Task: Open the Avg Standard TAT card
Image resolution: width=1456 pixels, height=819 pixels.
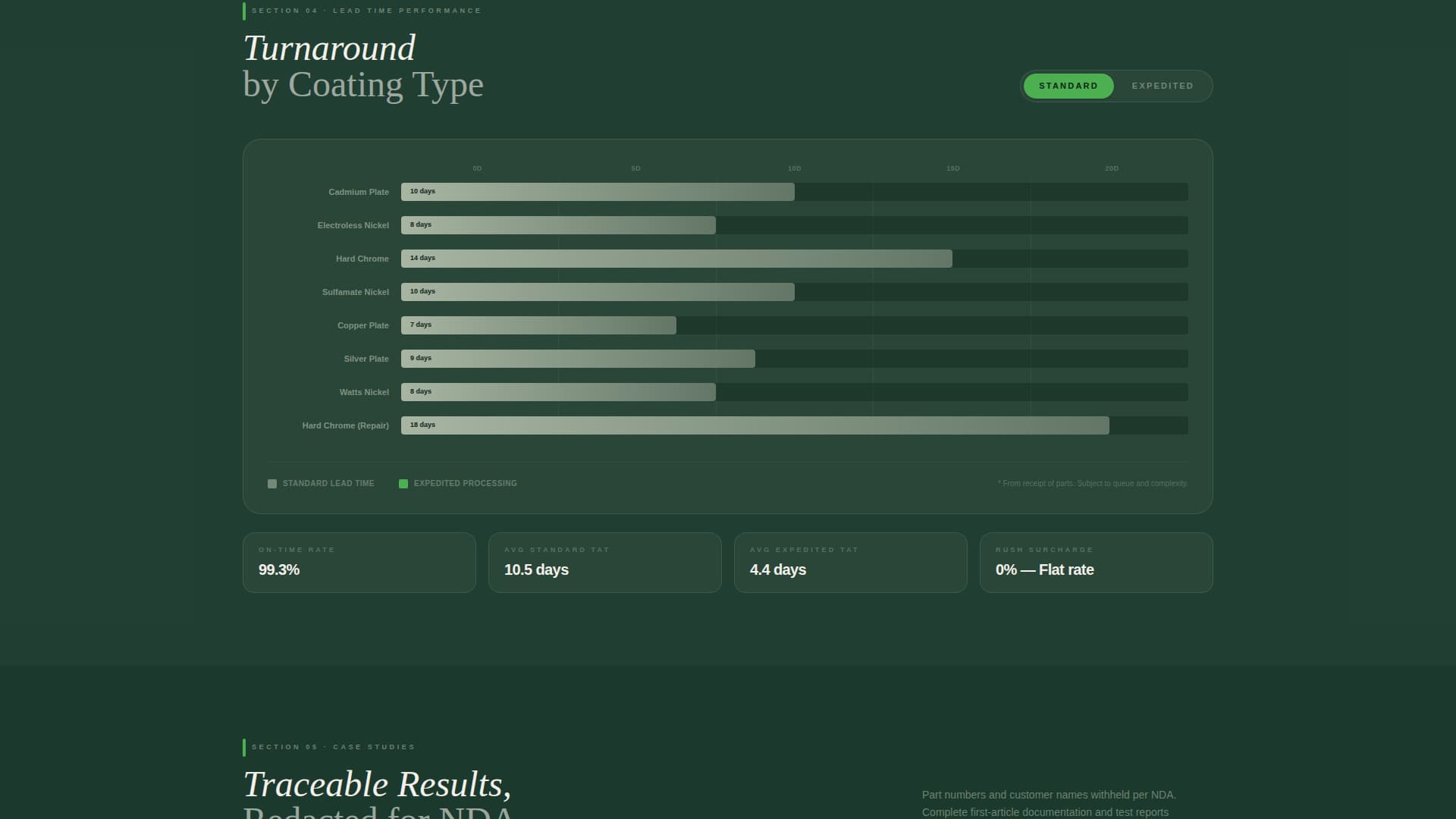Action: (604, 562)
